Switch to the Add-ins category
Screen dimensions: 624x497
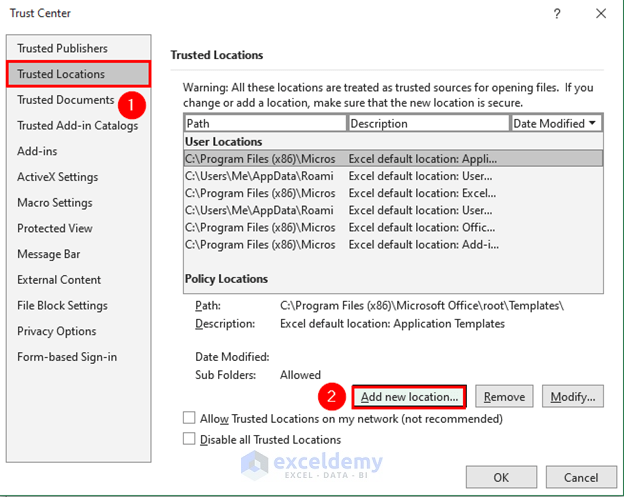point(78,151)
